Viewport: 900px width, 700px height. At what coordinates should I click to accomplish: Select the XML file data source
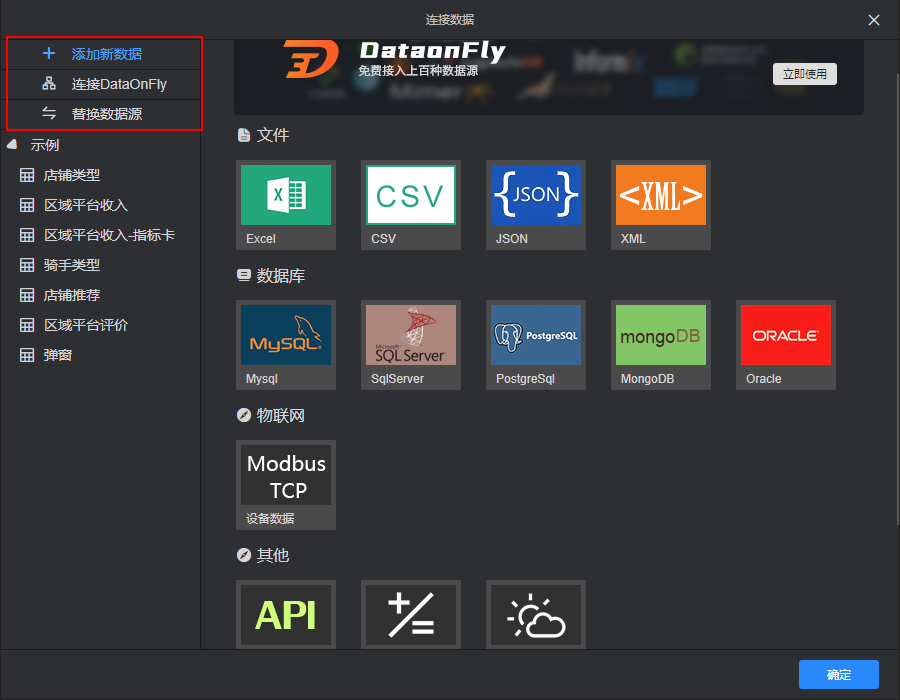coord(661,205)
